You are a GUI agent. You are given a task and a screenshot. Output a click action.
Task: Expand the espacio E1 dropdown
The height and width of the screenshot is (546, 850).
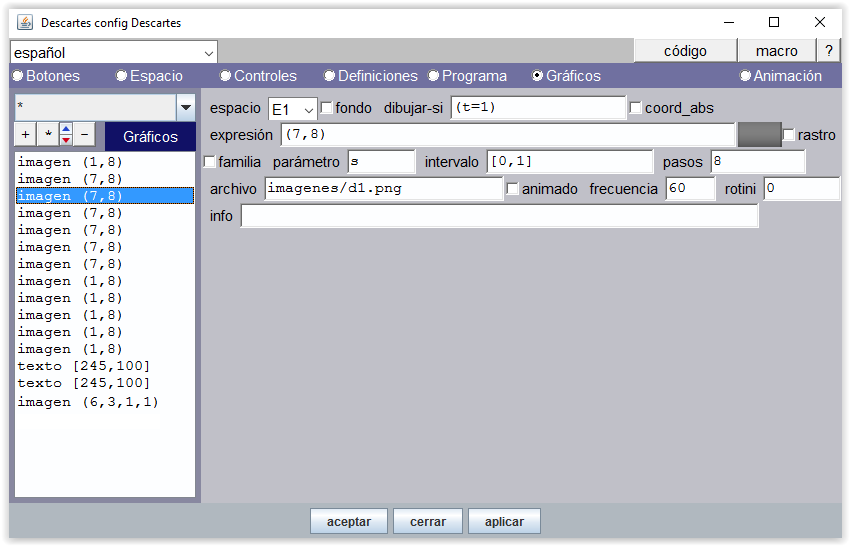[x=292, y=108]
